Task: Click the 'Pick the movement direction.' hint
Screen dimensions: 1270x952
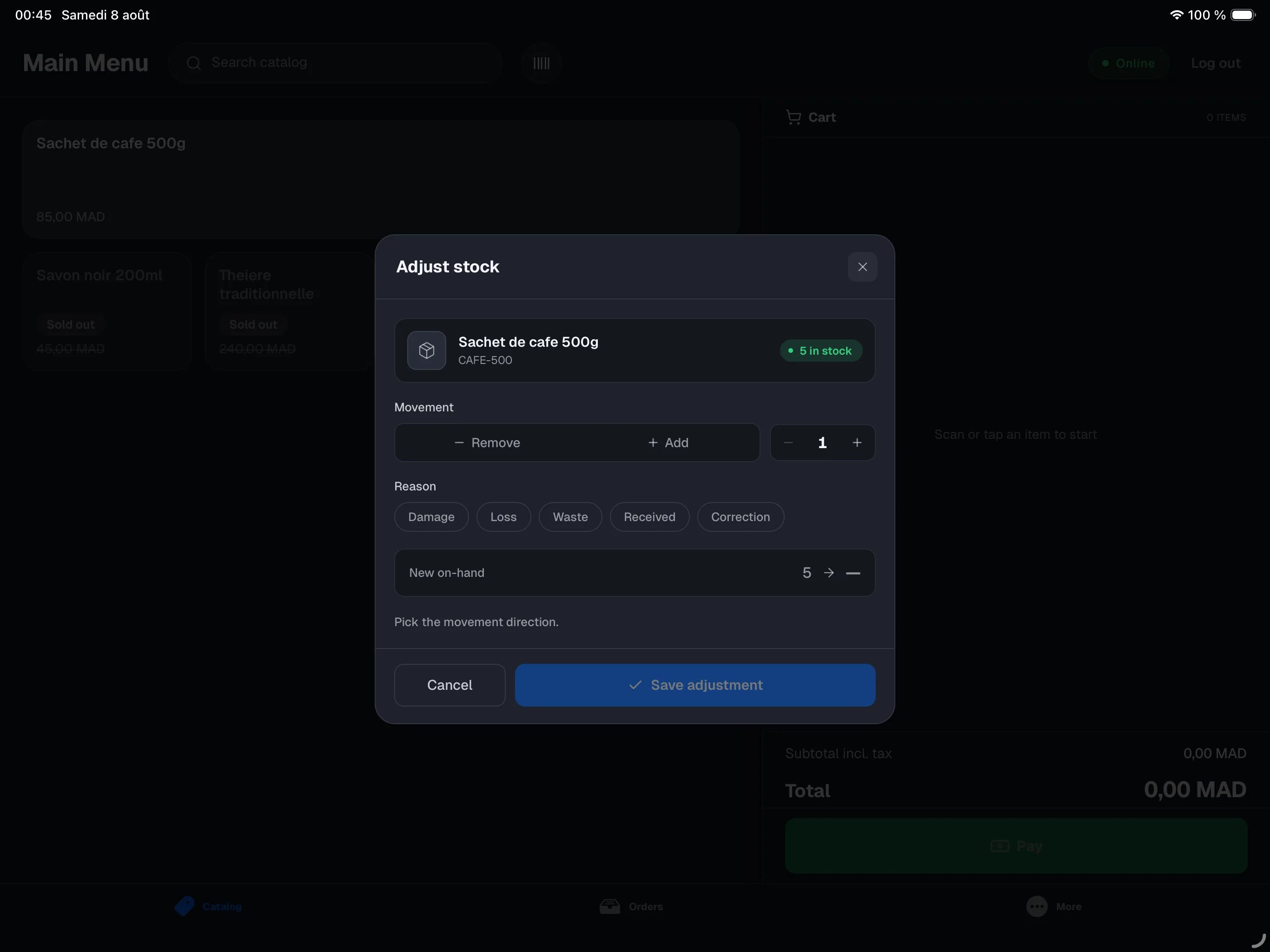Action: [476, 622]
